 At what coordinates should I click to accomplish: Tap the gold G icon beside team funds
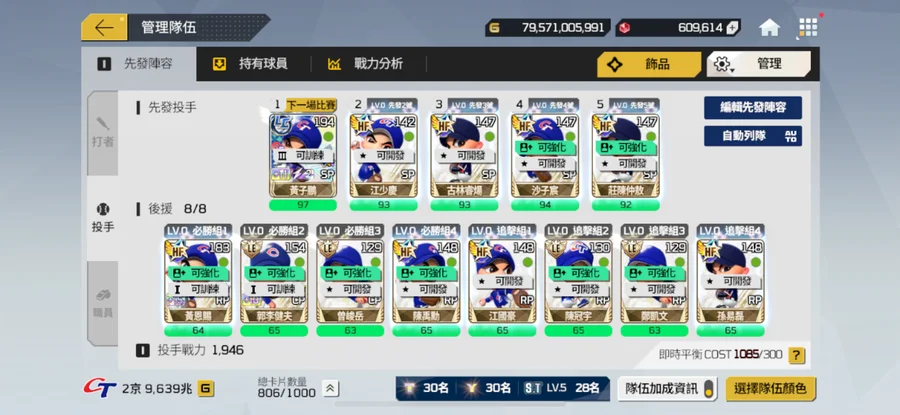(205, 389)
